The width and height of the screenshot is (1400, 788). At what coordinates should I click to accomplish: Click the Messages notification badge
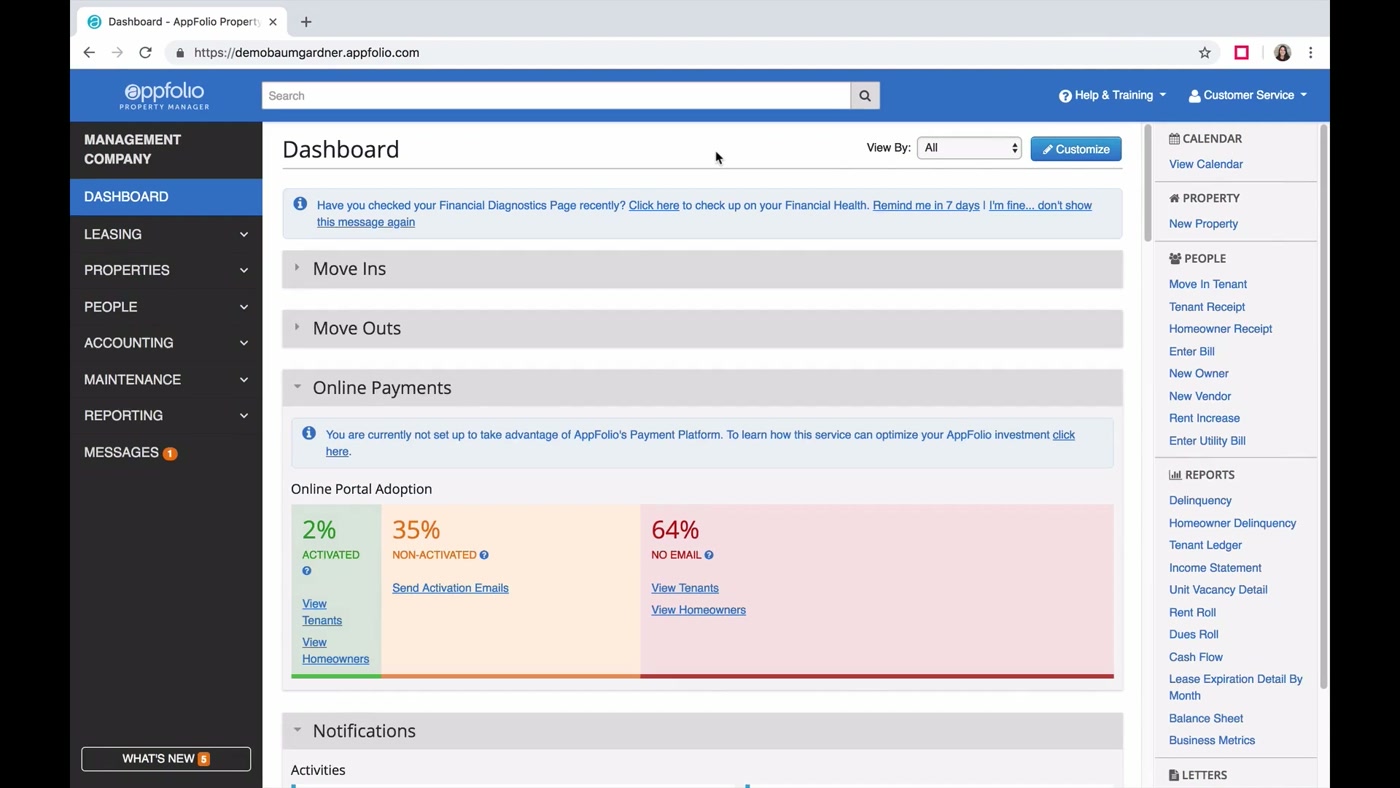pyautogui.click(x=170, y=454)
